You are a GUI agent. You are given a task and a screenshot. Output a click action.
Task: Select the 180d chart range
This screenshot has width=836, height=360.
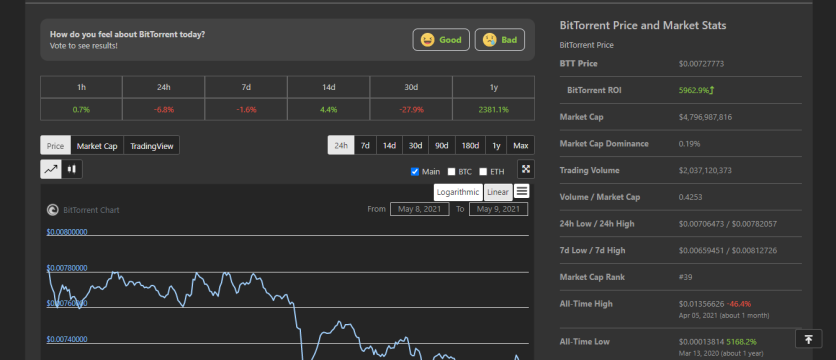point(470,145)
